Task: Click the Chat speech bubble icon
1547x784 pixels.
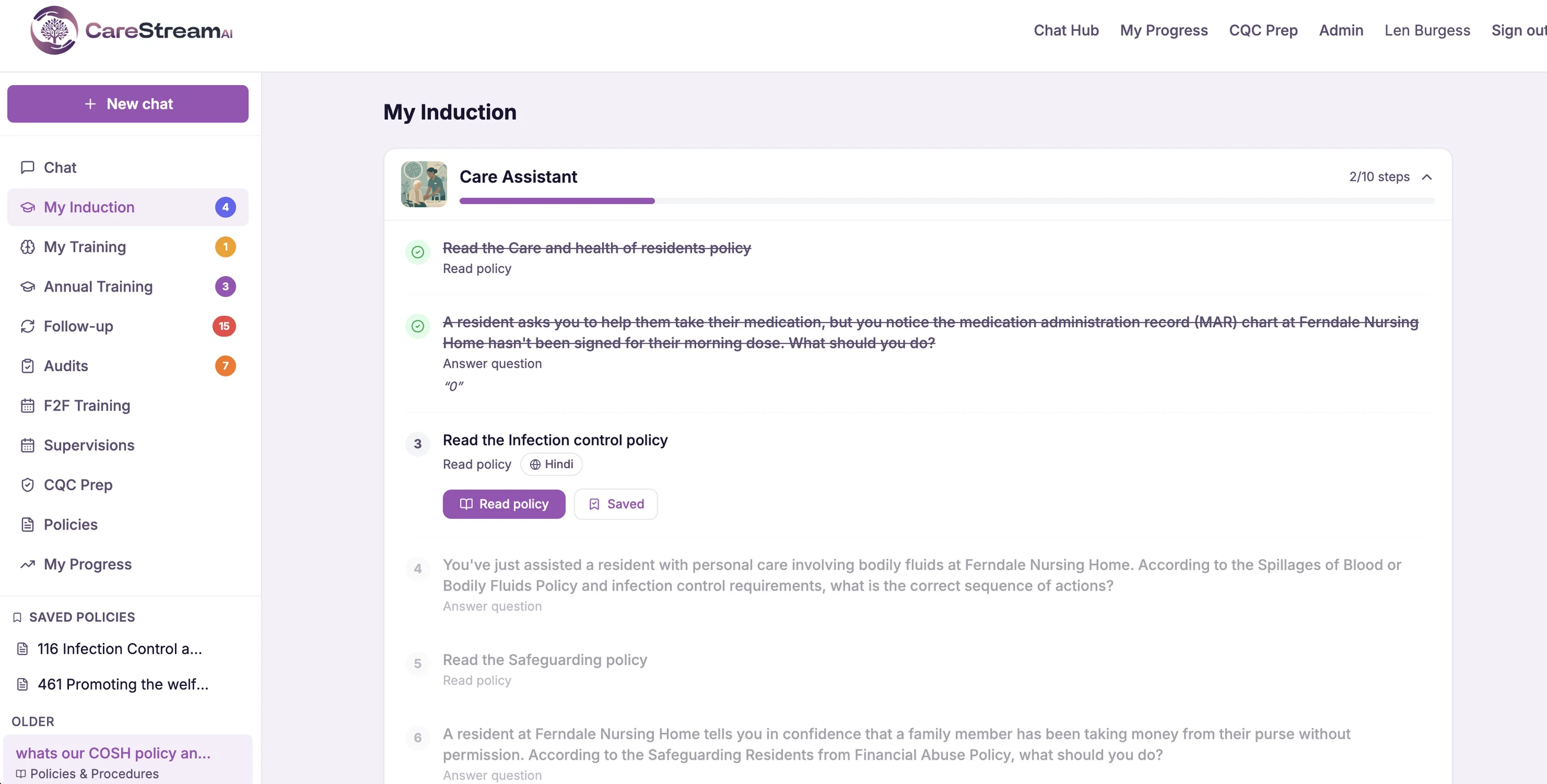Action: point(27,168)
